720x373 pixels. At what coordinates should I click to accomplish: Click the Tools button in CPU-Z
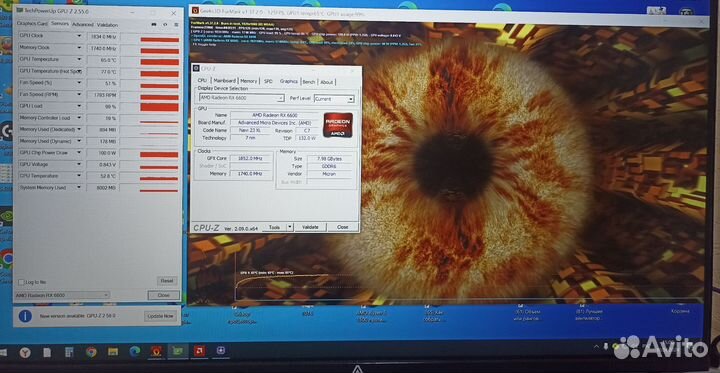pyautogui.click(x=274, y=227)
